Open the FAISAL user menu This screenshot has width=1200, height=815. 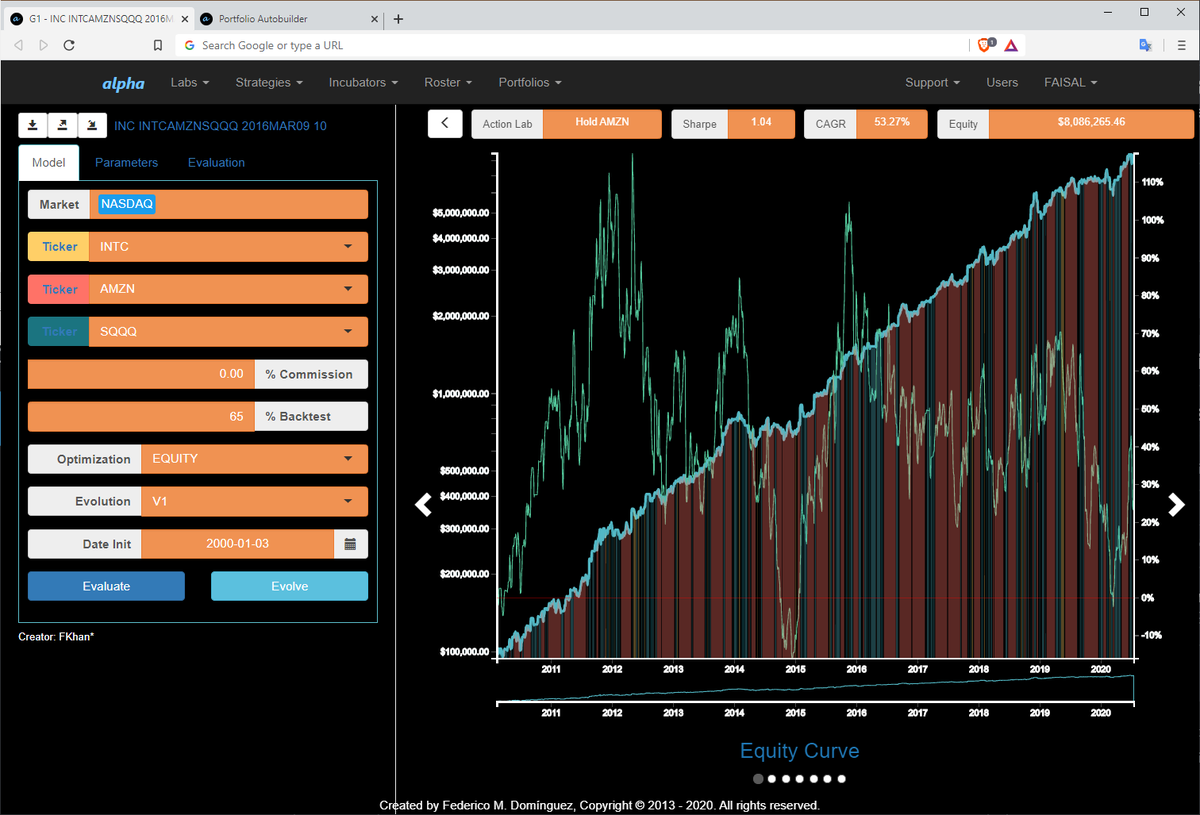tap(1070, 83)
